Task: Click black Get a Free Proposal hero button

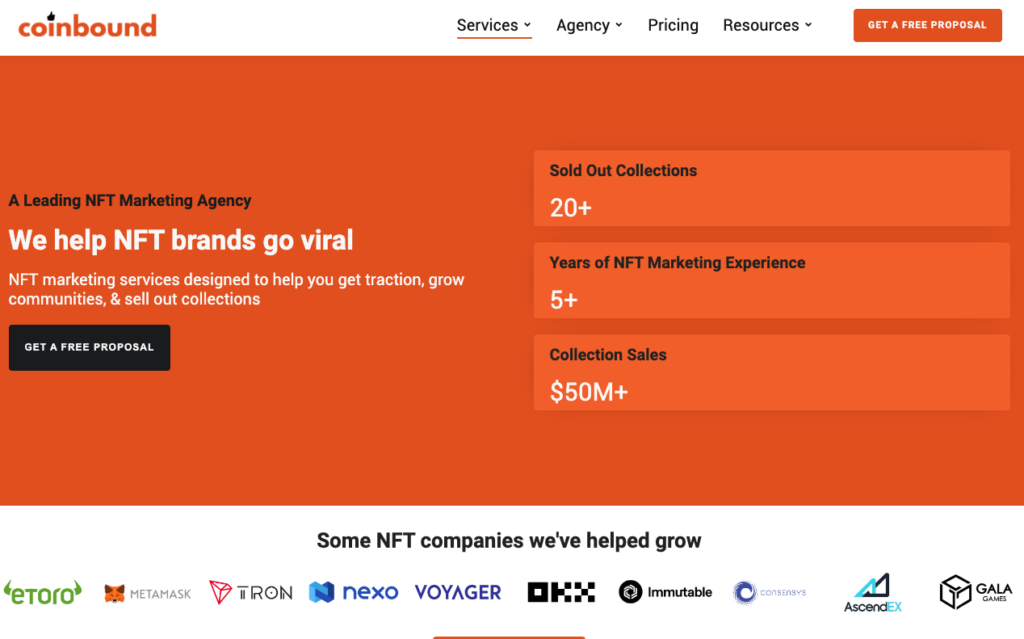Action: (x=89, y=348)
